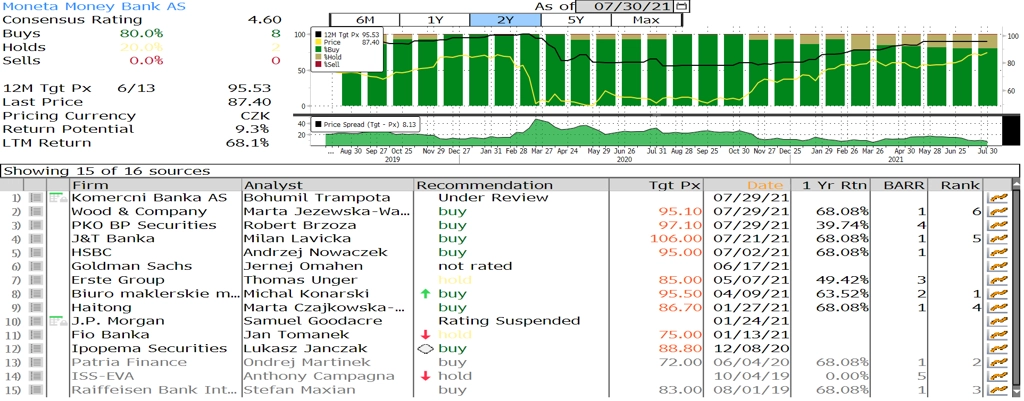Click report list icon for Patria Finance row 13

coord(36,362)
